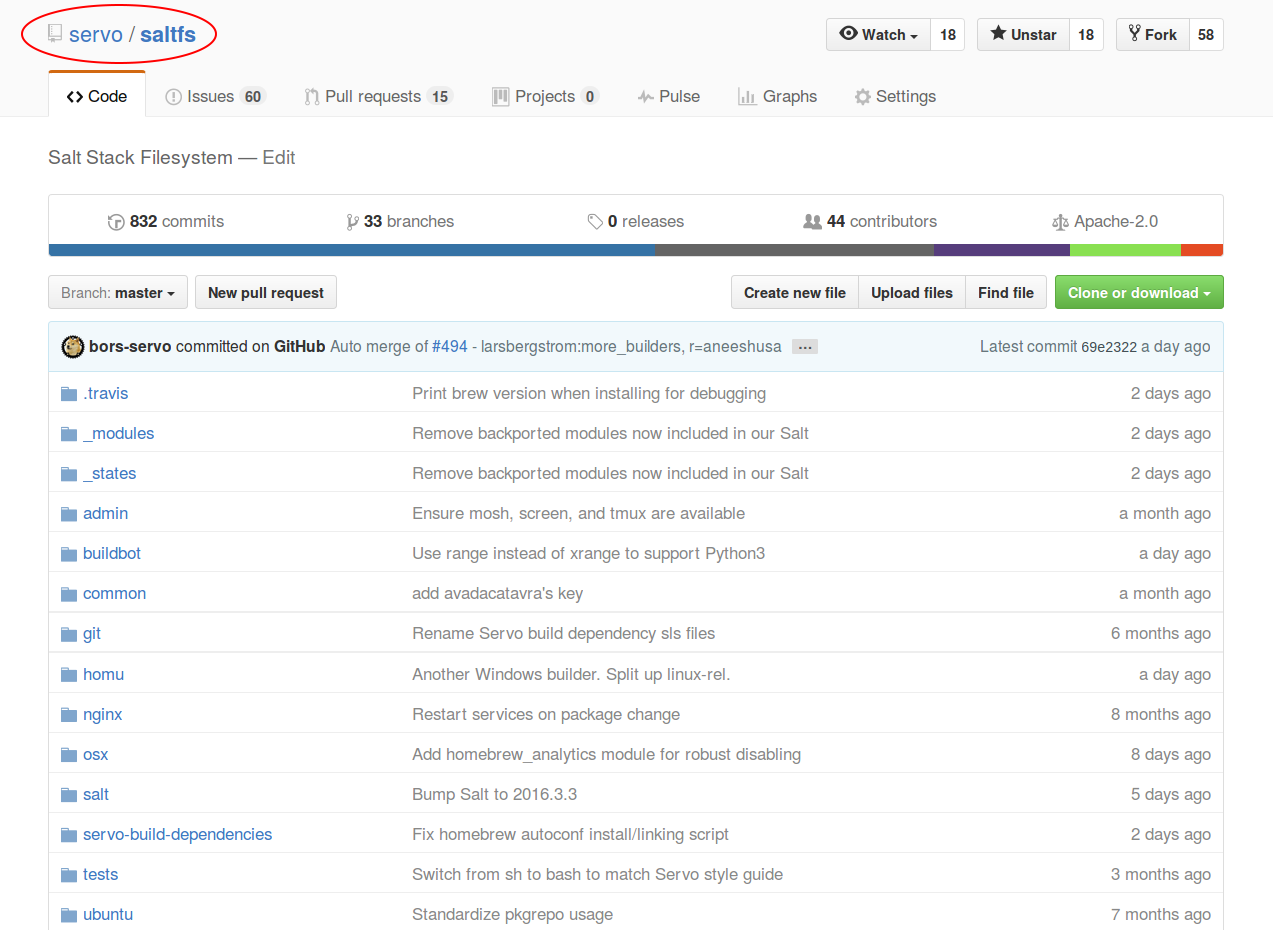Click the admin folder icon
1273x930 pixels.
[x=69, y=514]
